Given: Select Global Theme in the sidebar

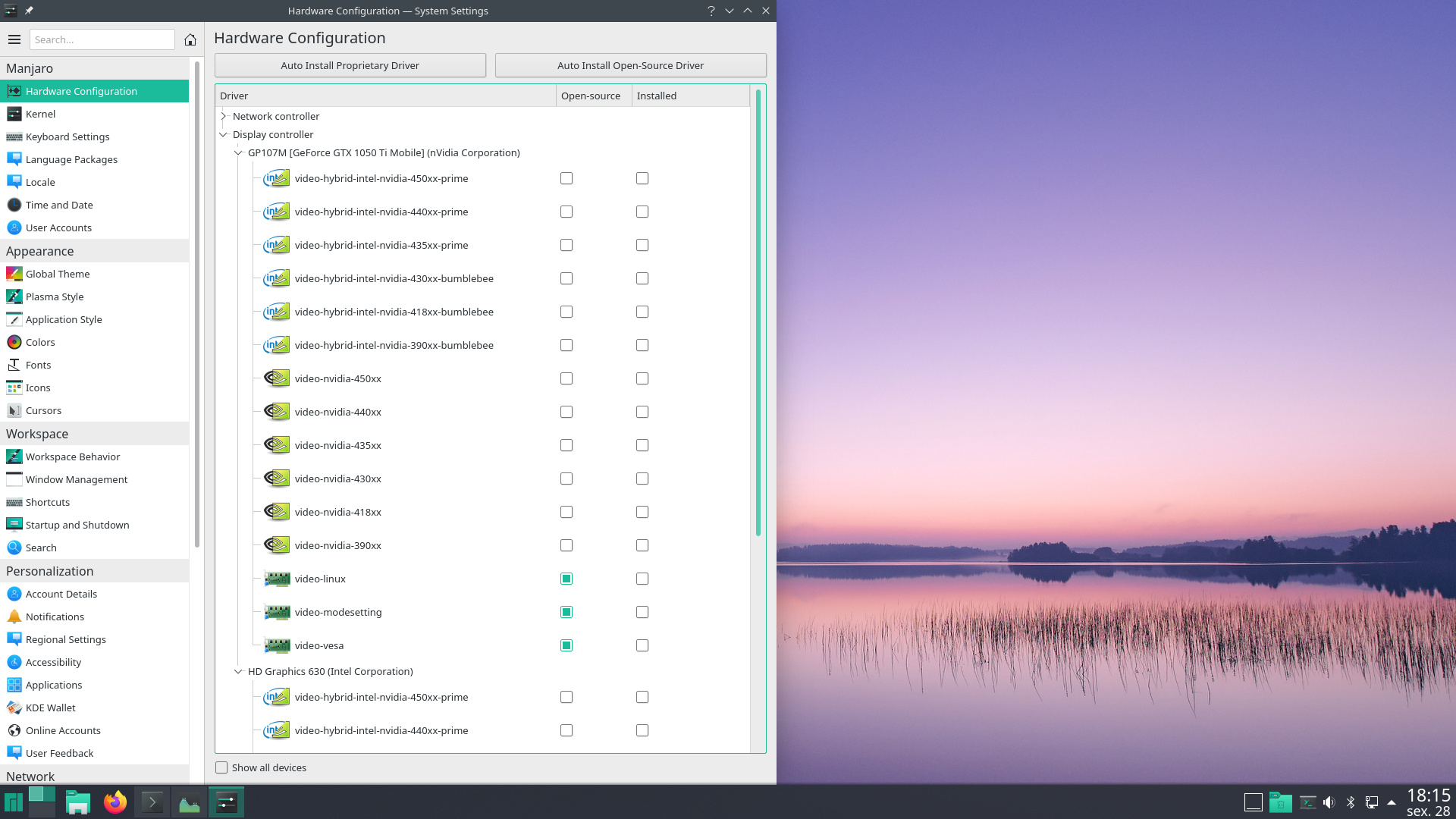Looking at the screenshot, I should [x=58, y=274].
